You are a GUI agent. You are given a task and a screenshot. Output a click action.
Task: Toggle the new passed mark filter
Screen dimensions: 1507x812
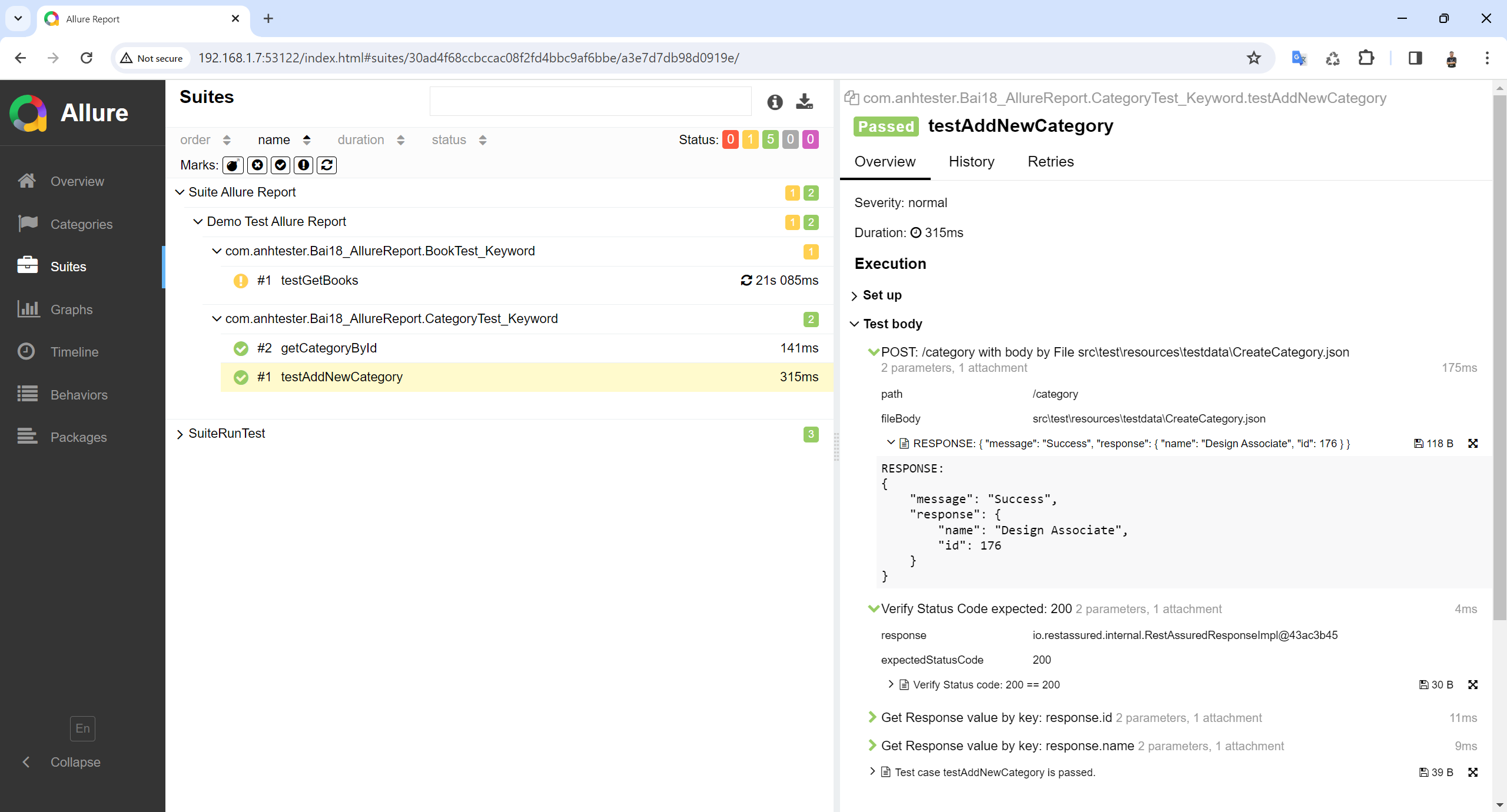click(281, 165)
